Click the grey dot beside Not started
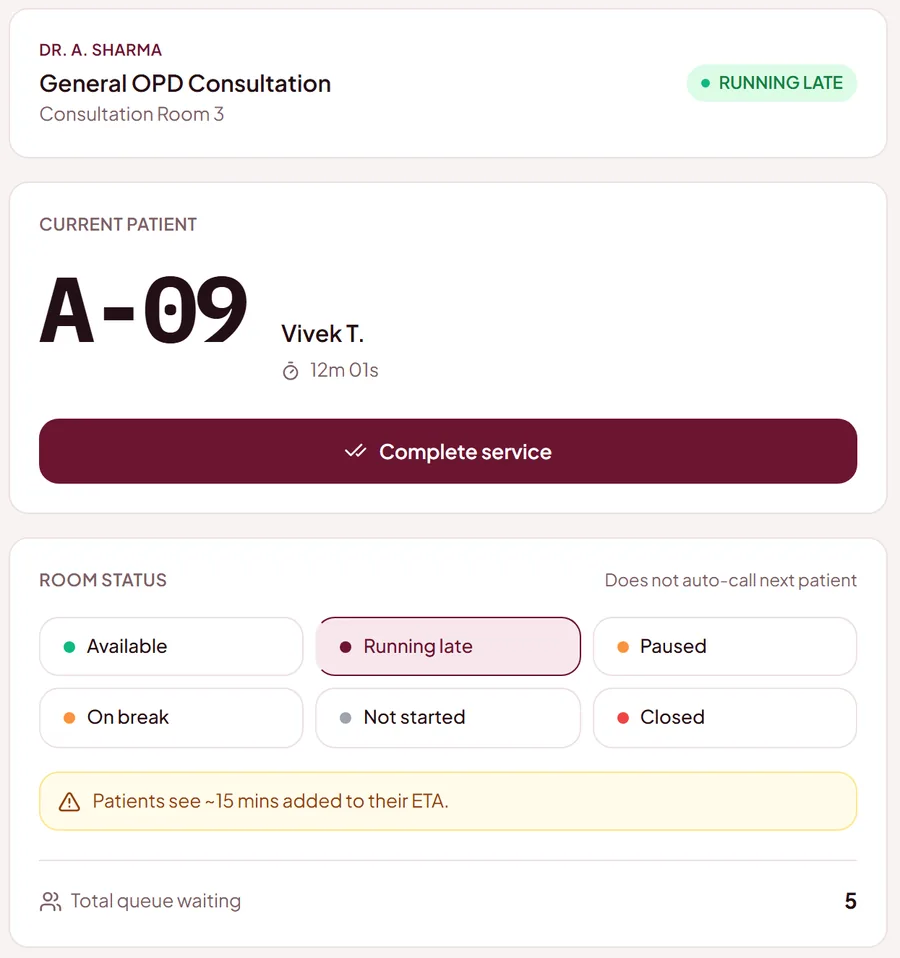 tap(345, 718)
